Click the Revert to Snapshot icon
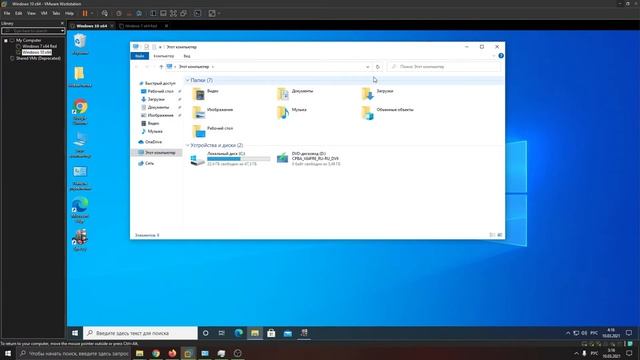This screenshot has height=360, width=640. tap(129, 13)
